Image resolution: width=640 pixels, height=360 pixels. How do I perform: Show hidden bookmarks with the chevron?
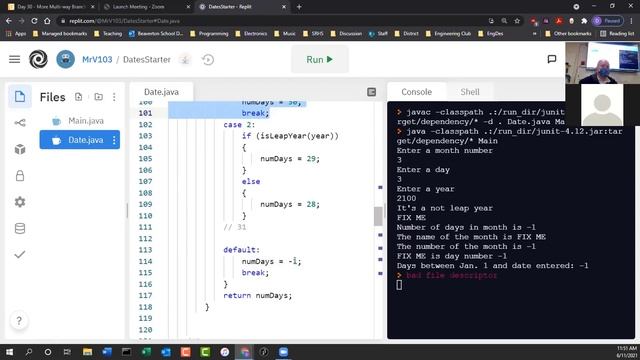[x=534, y=33]
